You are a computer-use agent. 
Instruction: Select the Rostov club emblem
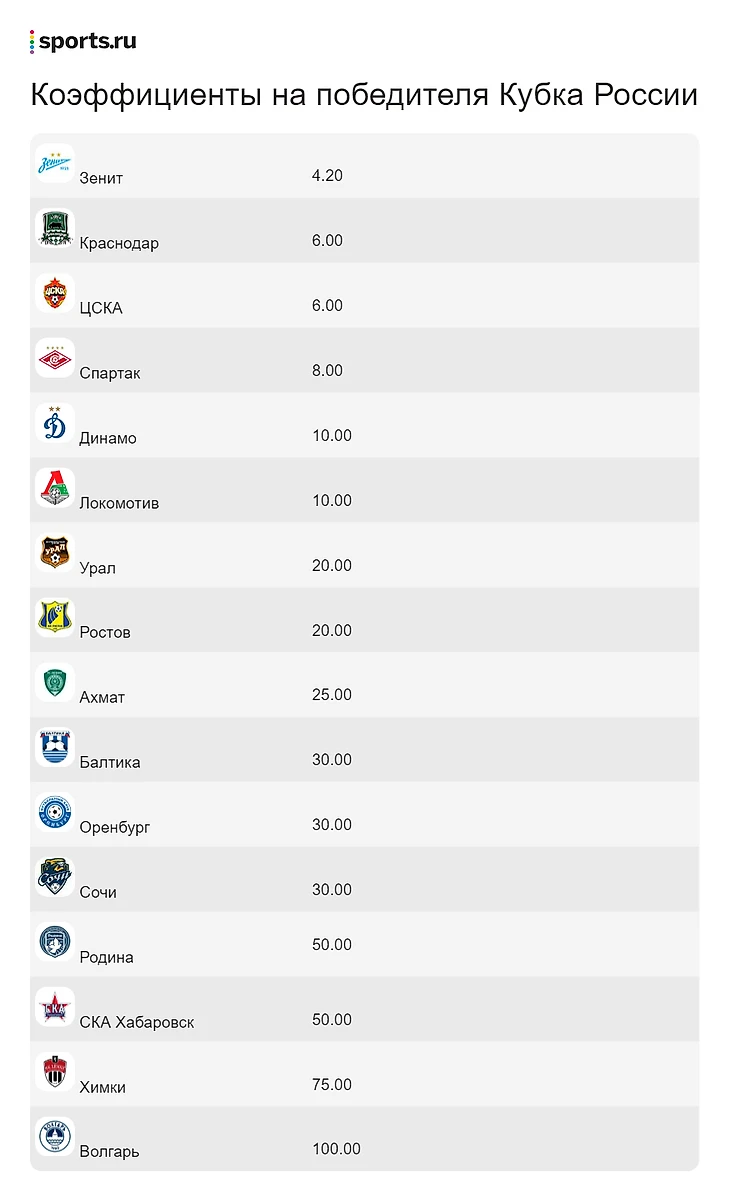[x=55, y=618]
